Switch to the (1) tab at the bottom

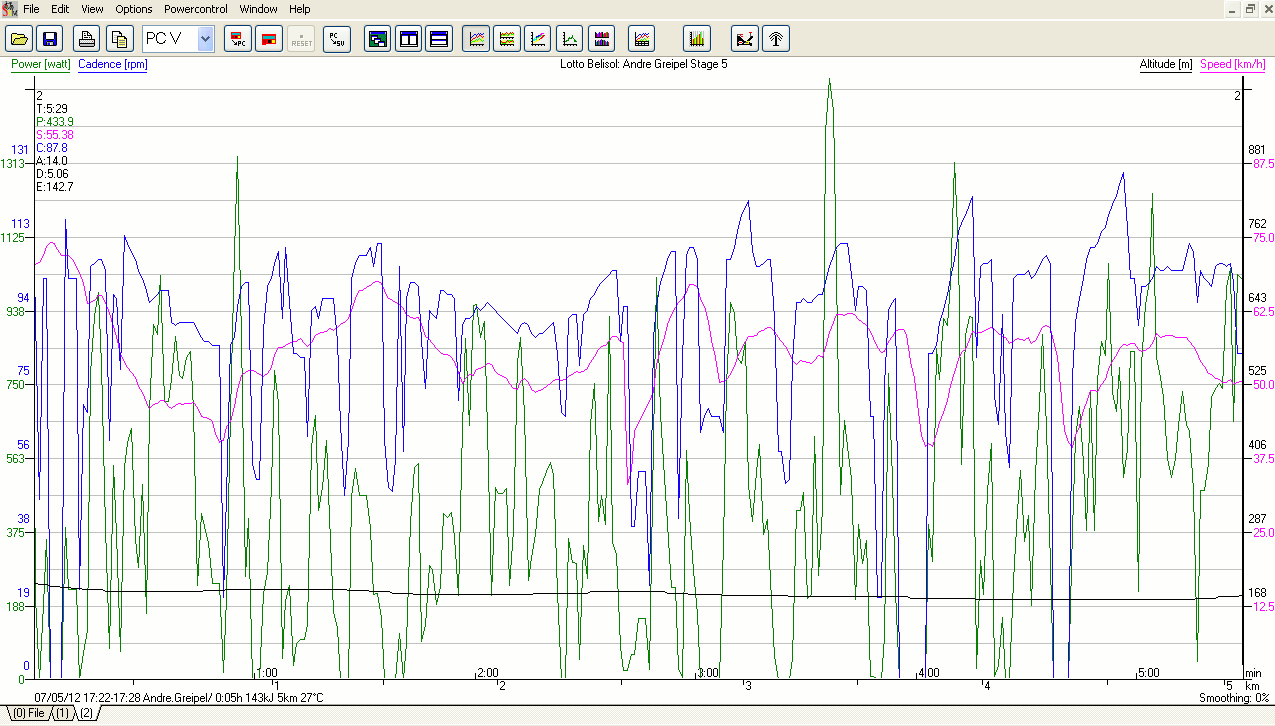click(62, 713)
